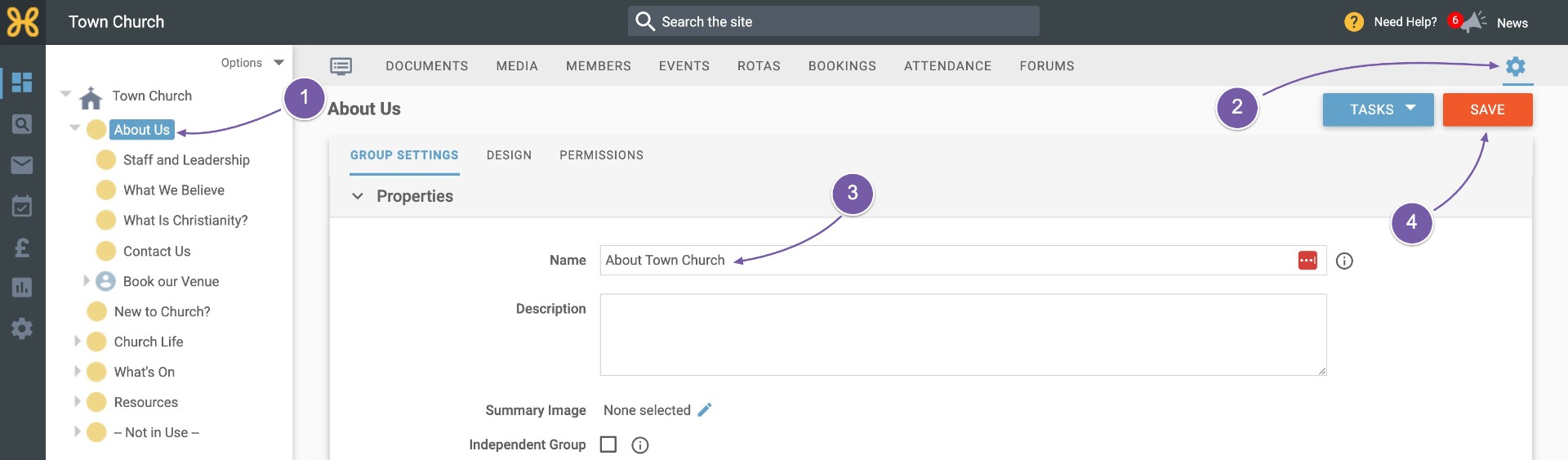Open the Options dropdown above the tree
The height and width of the screenshot is (460, 1568).
pos(252,63)
